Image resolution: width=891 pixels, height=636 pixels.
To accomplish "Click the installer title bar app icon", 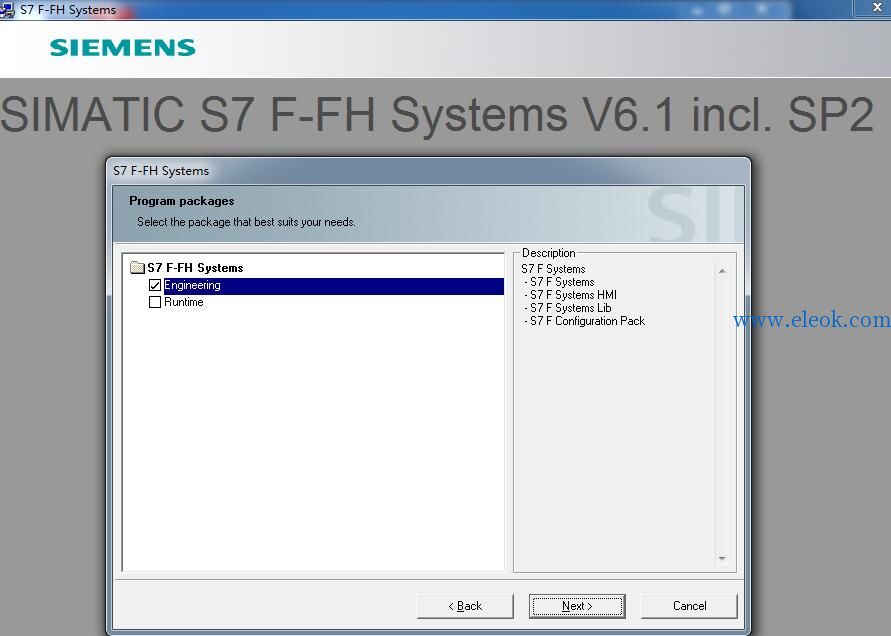I will (7, 10).
